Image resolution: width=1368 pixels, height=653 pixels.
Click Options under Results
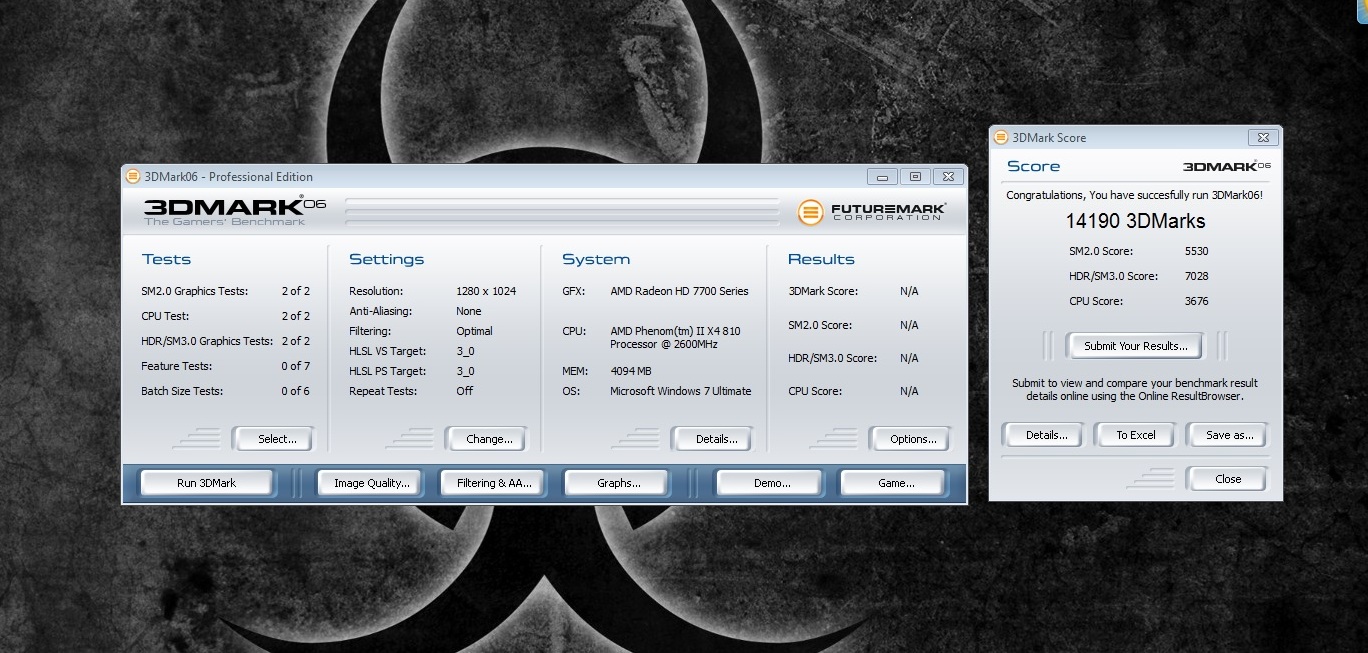click(x=913, y=439)
